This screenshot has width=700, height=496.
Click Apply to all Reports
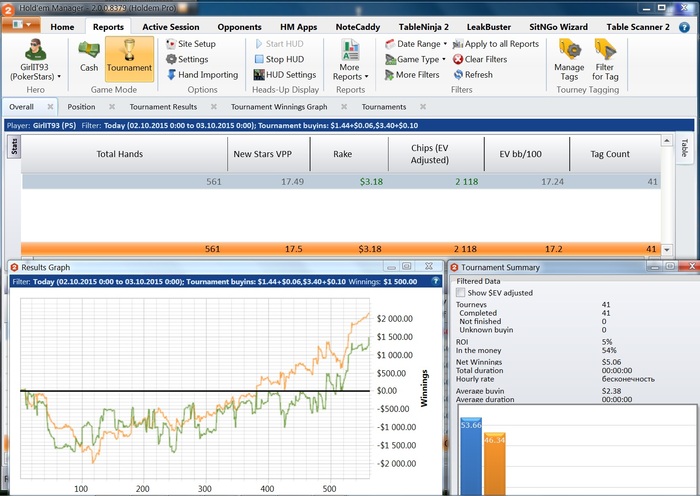click(x=496, y=44)
